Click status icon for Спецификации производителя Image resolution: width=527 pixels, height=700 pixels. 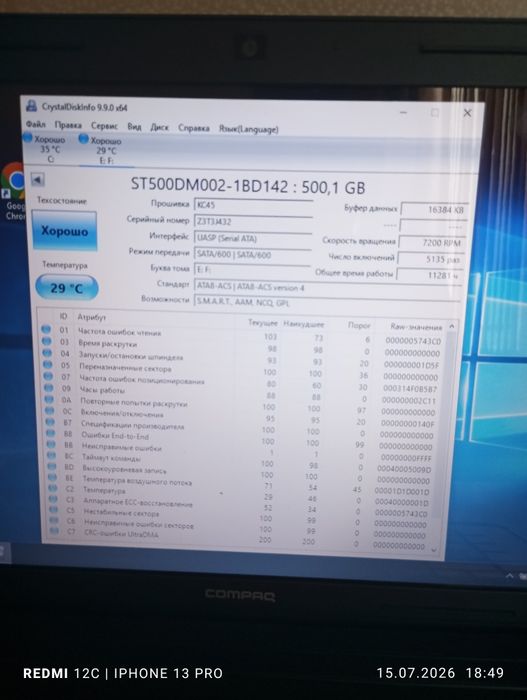(x=50, y=422)
